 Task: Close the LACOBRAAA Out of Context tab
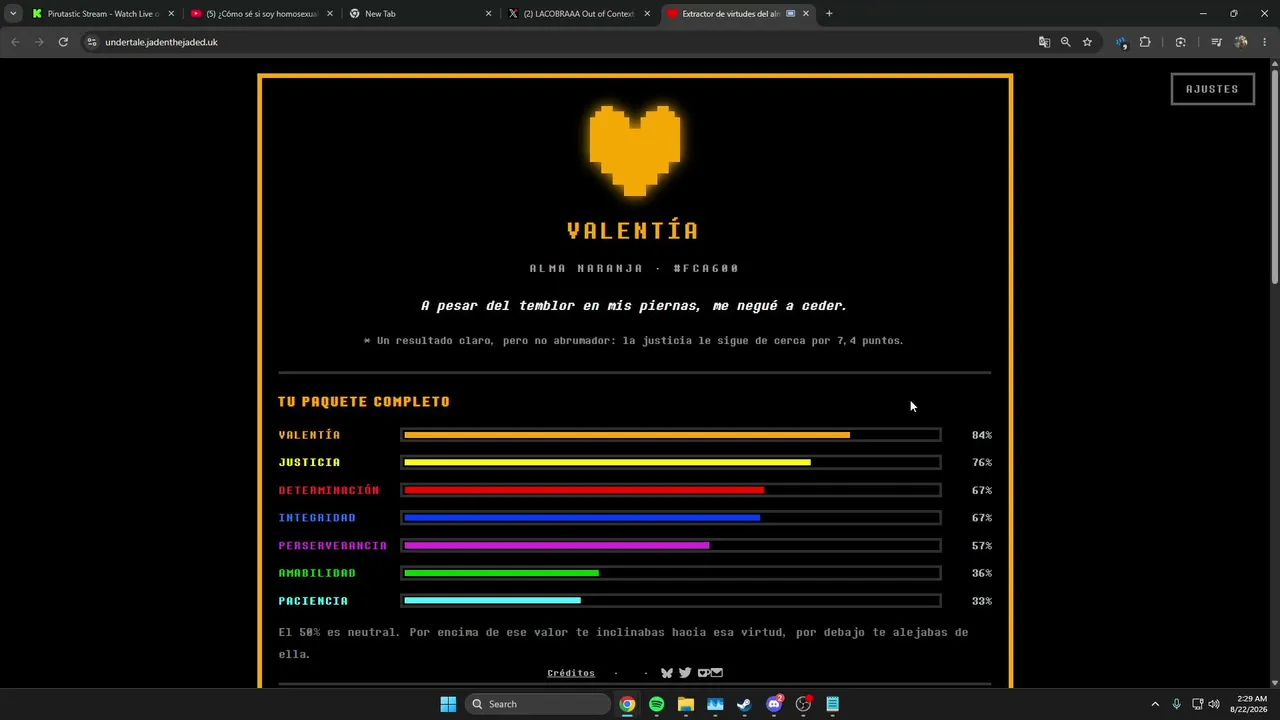click(x=647, y=14)
